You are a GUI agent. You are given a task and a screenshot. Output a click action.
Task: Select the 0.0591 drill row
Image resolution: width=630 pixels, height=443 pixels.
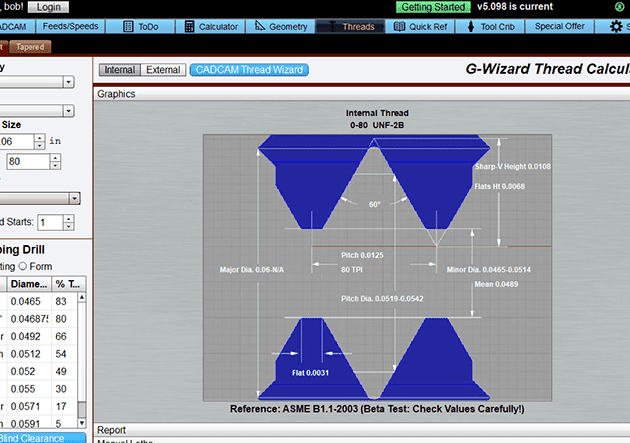click(38, 423)
